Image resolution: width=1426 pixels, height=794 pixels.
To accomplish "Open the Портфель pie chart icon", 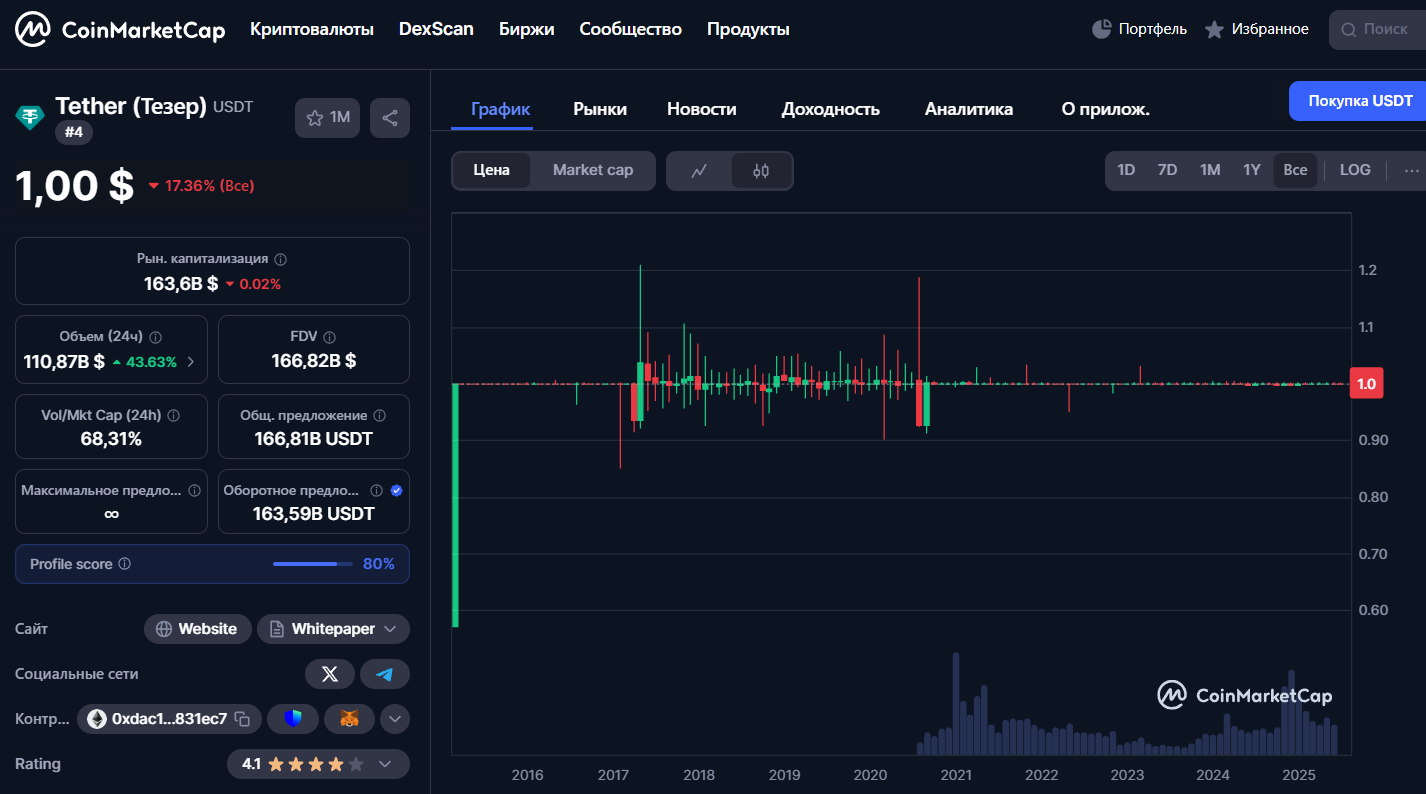I will (x=1101, y=29).
